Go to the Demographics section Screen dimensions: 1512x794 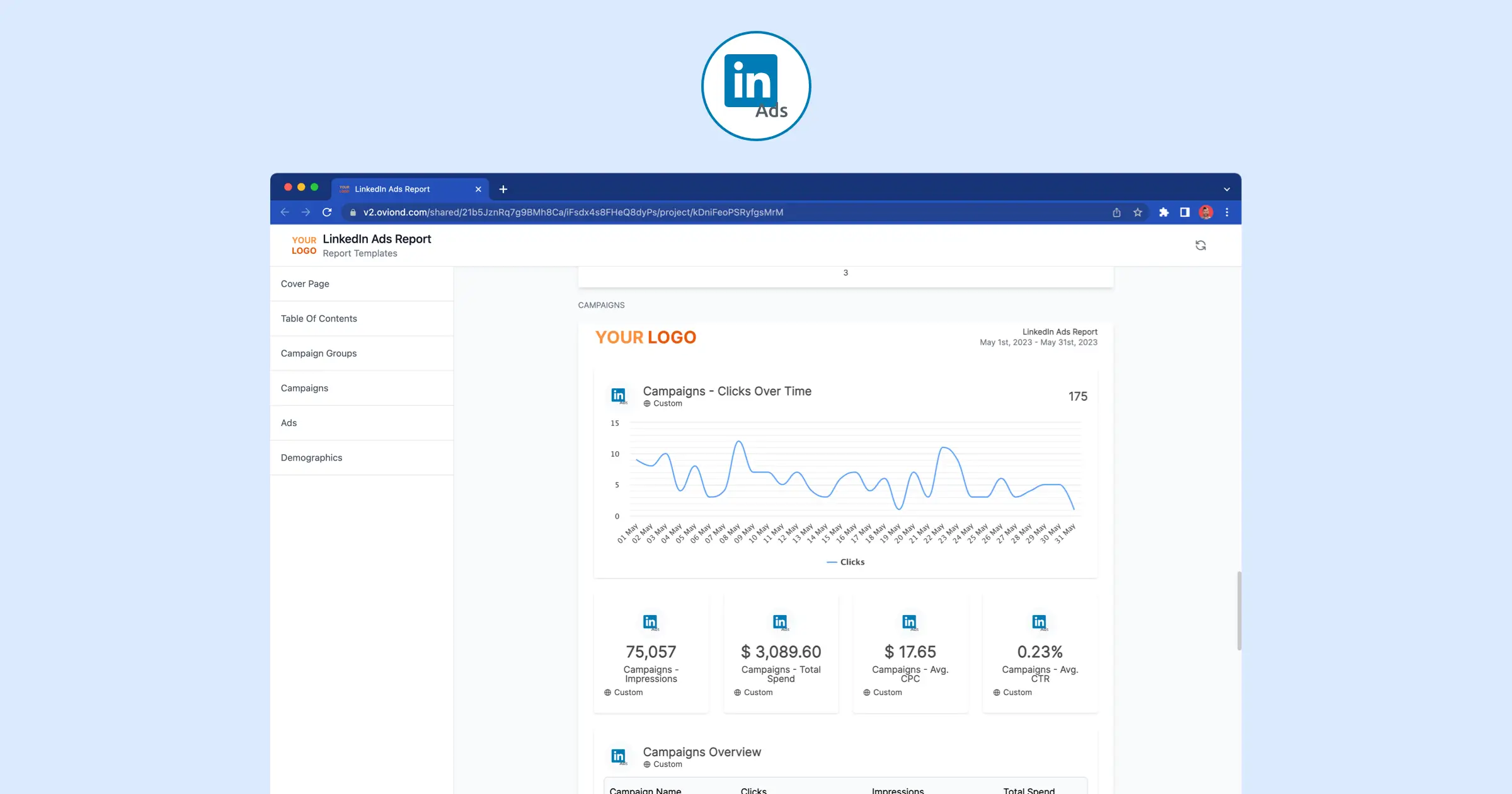coord(362,457)
